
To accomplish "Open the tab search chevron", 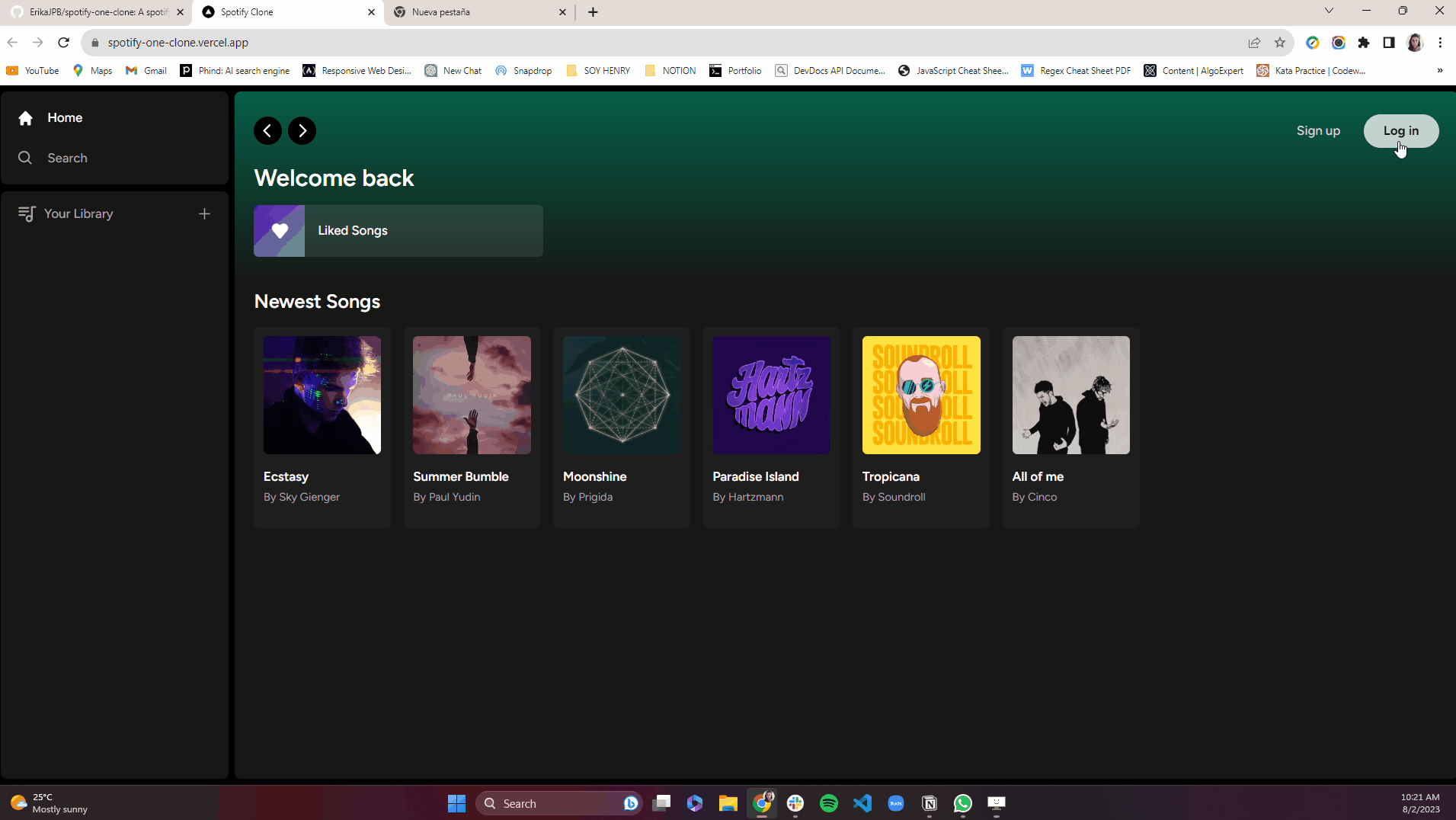I will coord(1329,11).
